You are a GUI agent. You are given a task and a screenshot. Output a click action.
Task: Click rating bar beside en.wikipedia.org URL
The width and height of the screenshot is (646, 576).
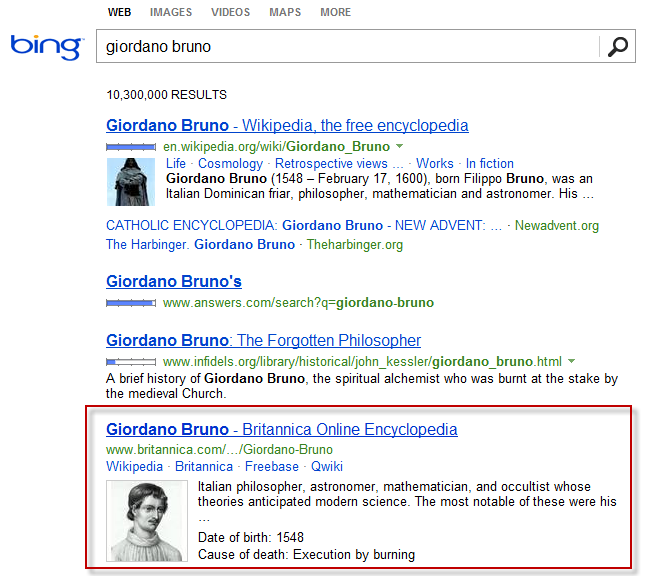(131, 147)
